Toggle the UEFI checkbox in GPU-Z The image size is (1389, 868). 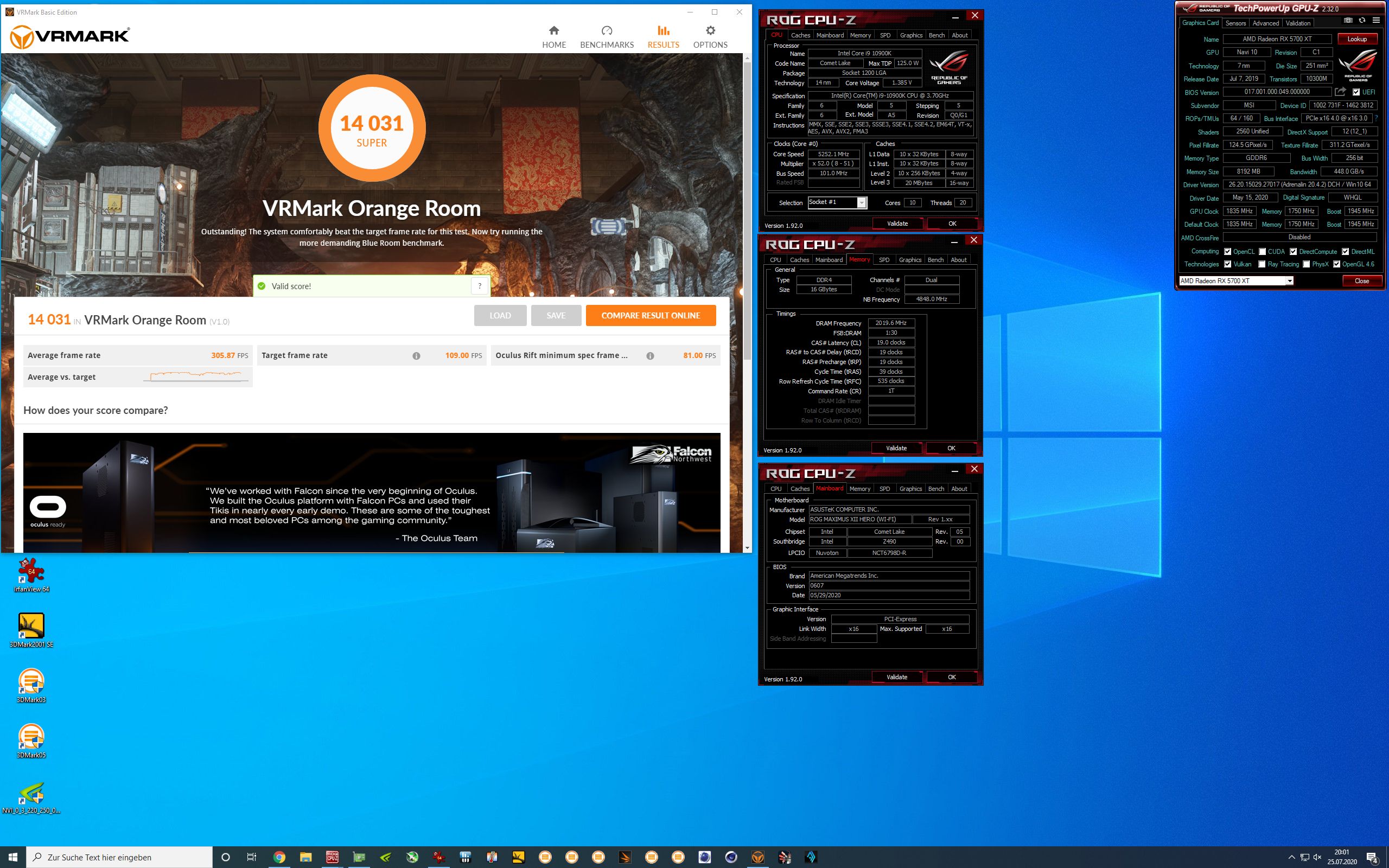[x=1356, y=92]
